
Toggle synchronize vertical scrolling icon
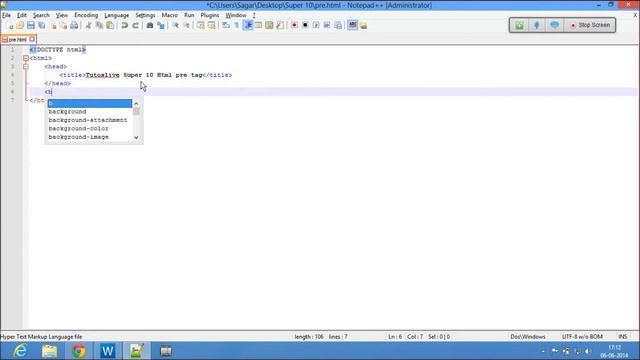(x=201, y=25)
